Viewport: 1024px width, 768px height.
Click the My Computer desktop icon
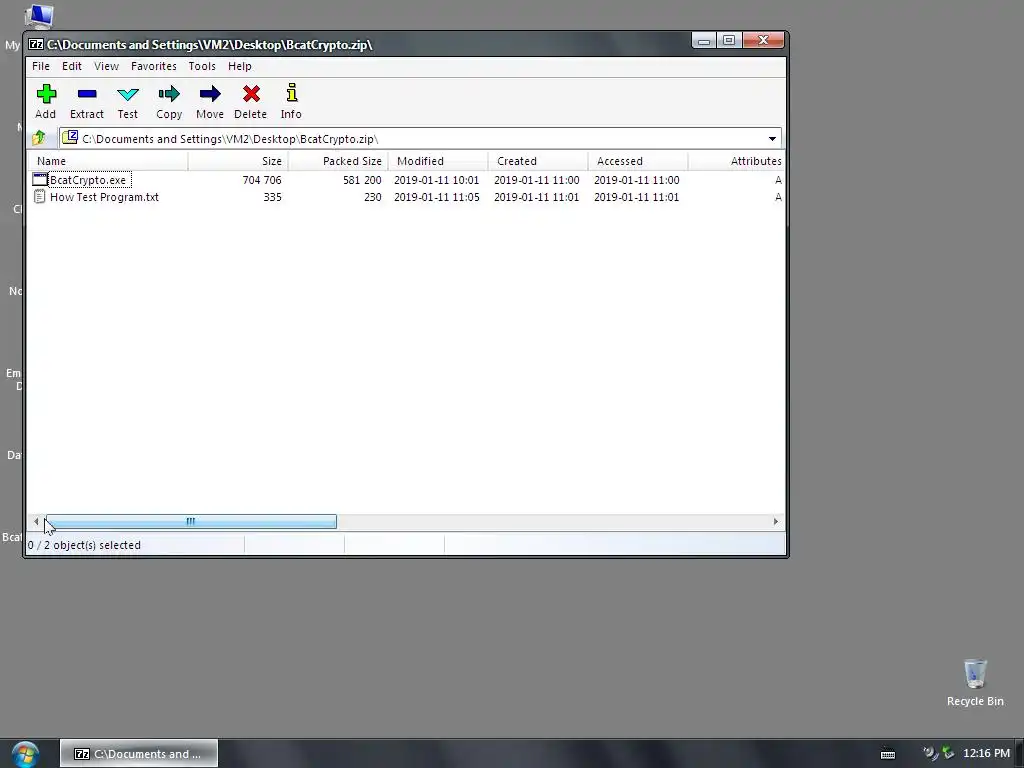click(38, 16)
